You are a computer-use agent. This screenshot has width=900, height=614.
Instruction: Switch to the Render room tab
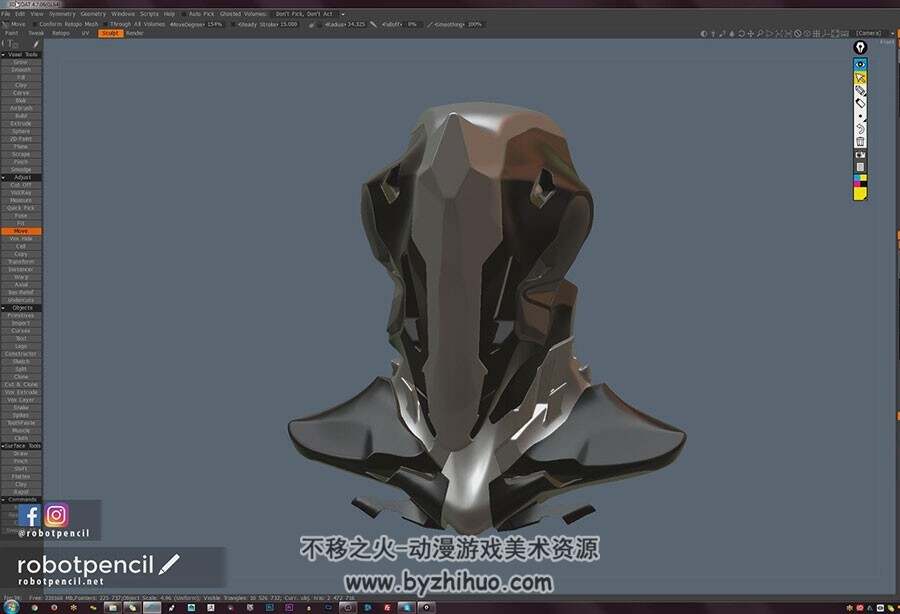135,33
